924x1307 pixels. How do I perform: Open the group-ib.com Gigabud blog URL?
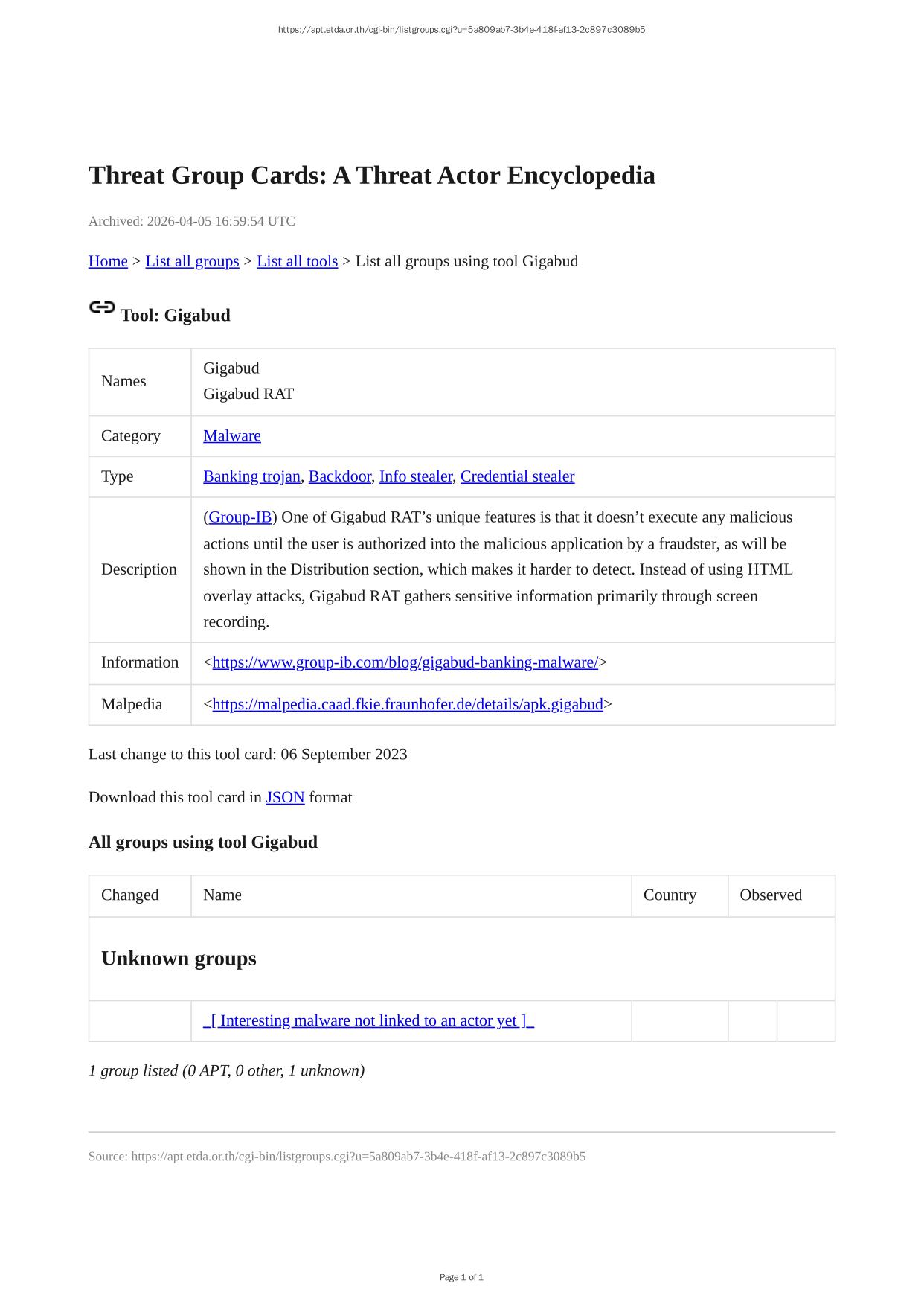(405, 662)
